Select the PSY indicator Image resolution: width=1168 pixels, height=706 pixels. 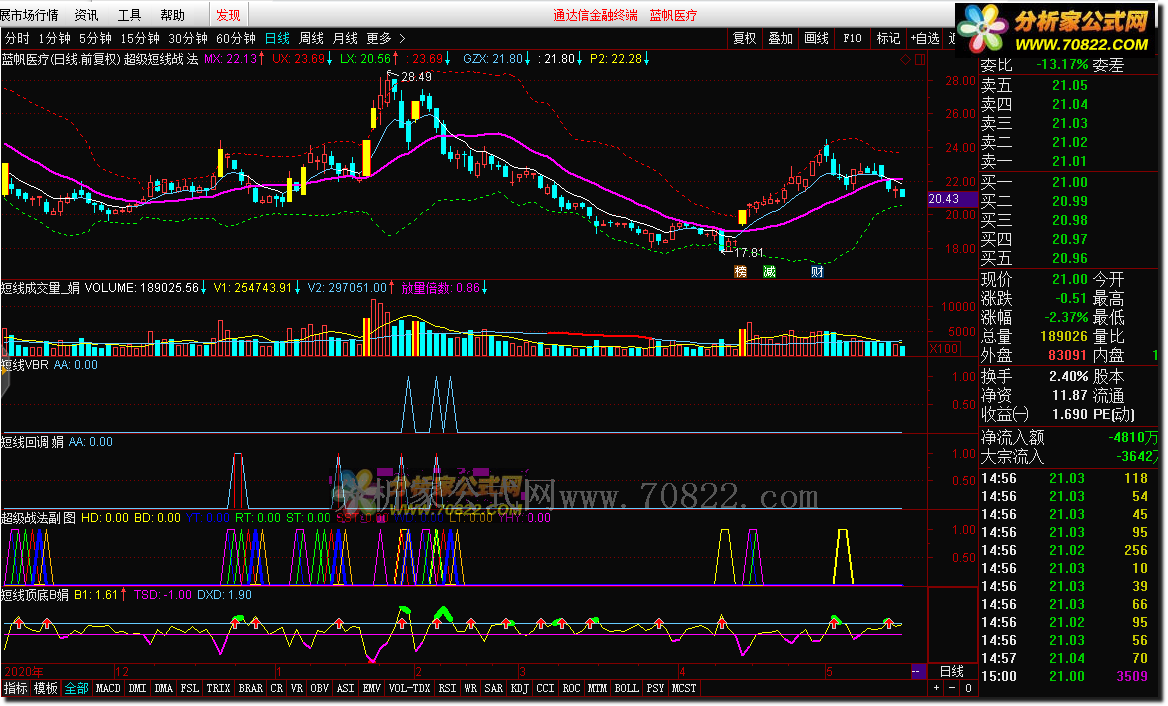coord(656,688)
